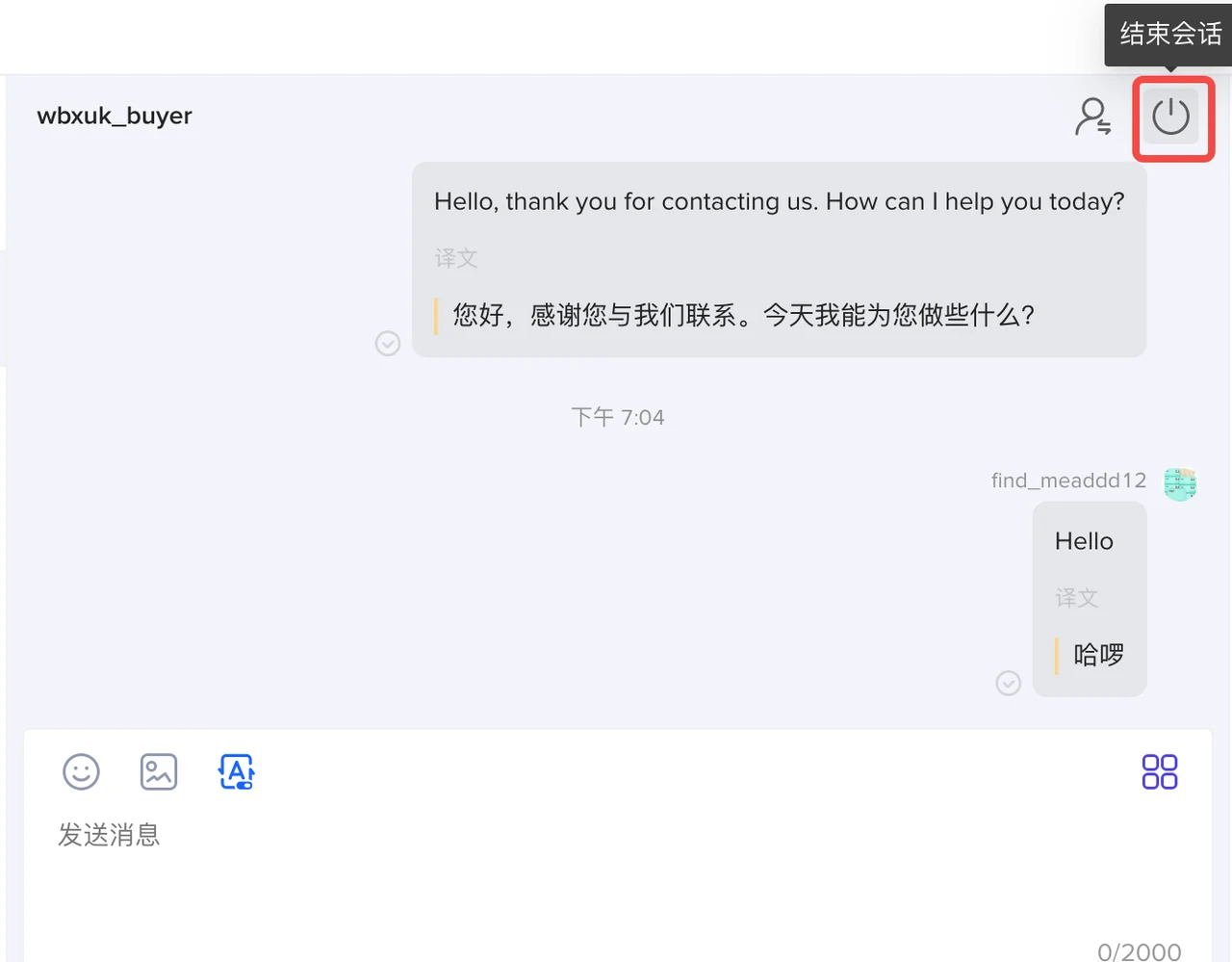Expand the 译文 translation under the greeting message
Image resolution: width=1232 pixels, height=962 pixels.
(456, 258)
